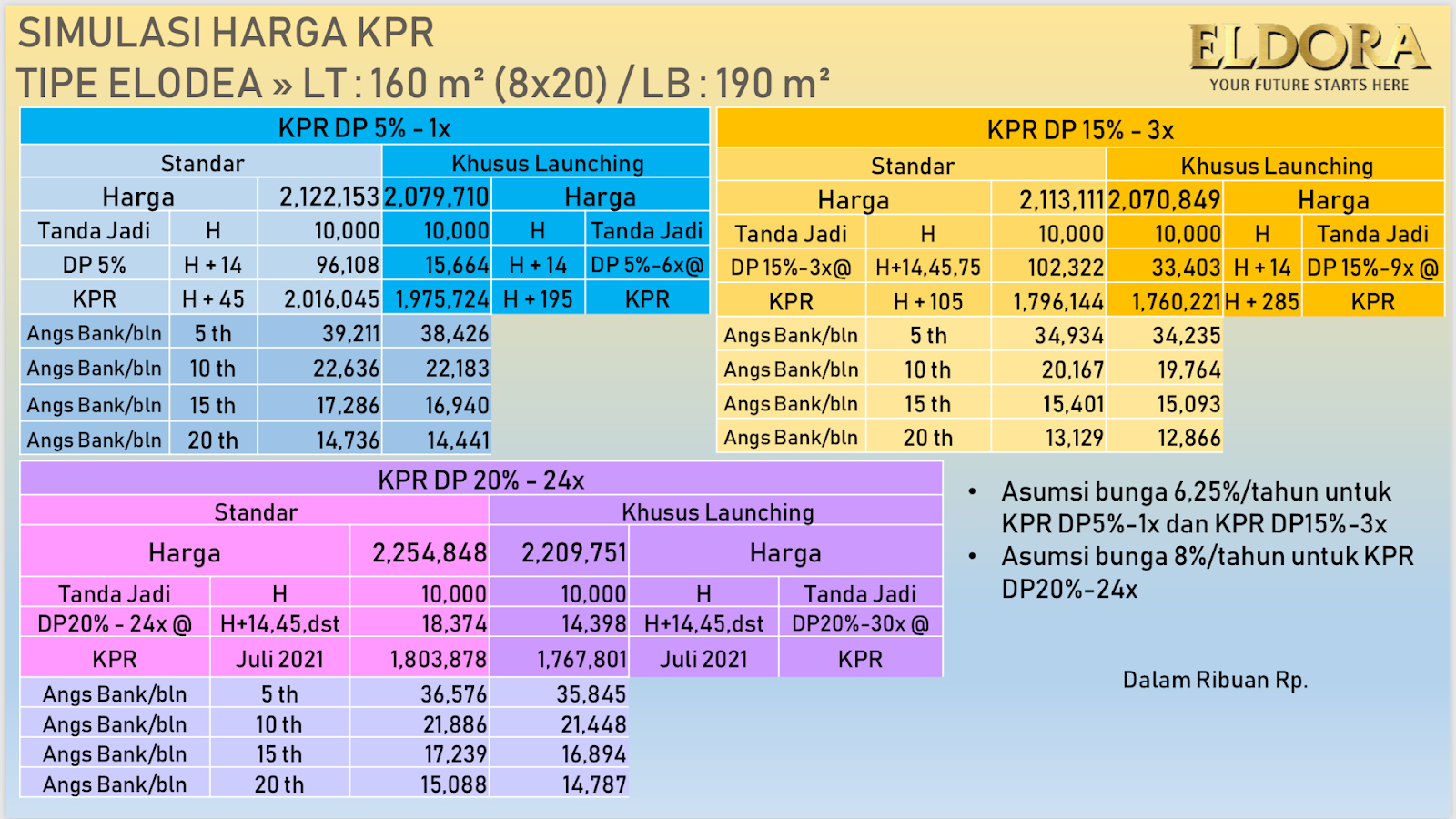Screen dimensions: 1456x819
Task: Select the DP 15%-3x@ cell
Action: tap(788, 267)
